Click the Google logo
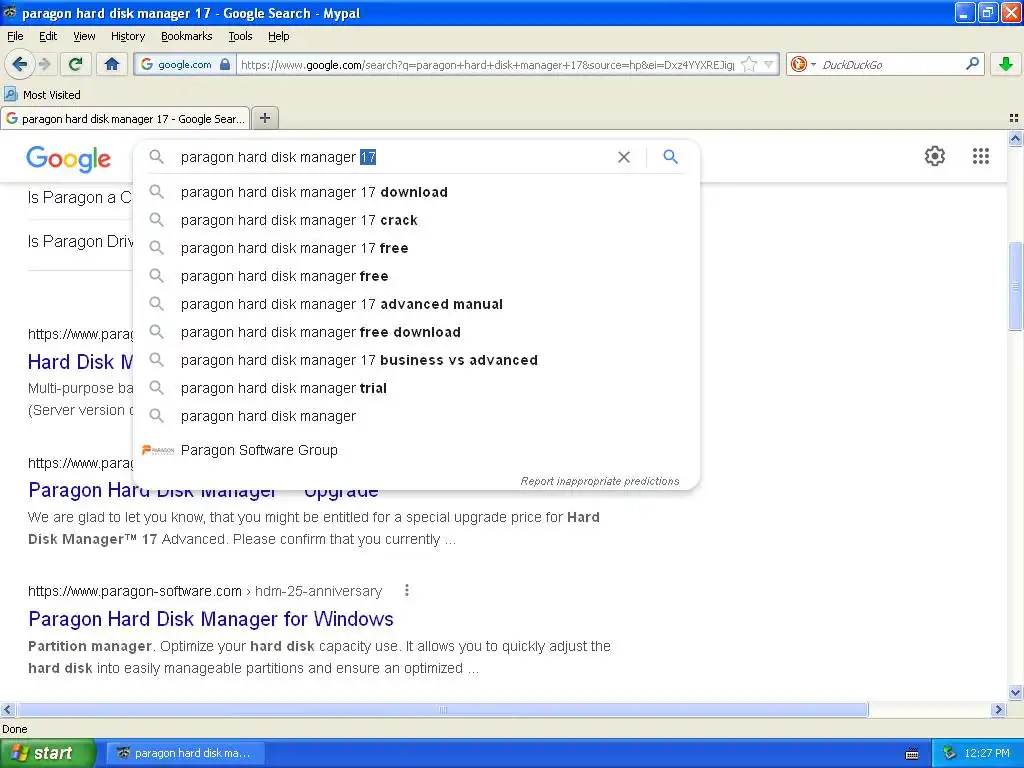 [69, 159]
